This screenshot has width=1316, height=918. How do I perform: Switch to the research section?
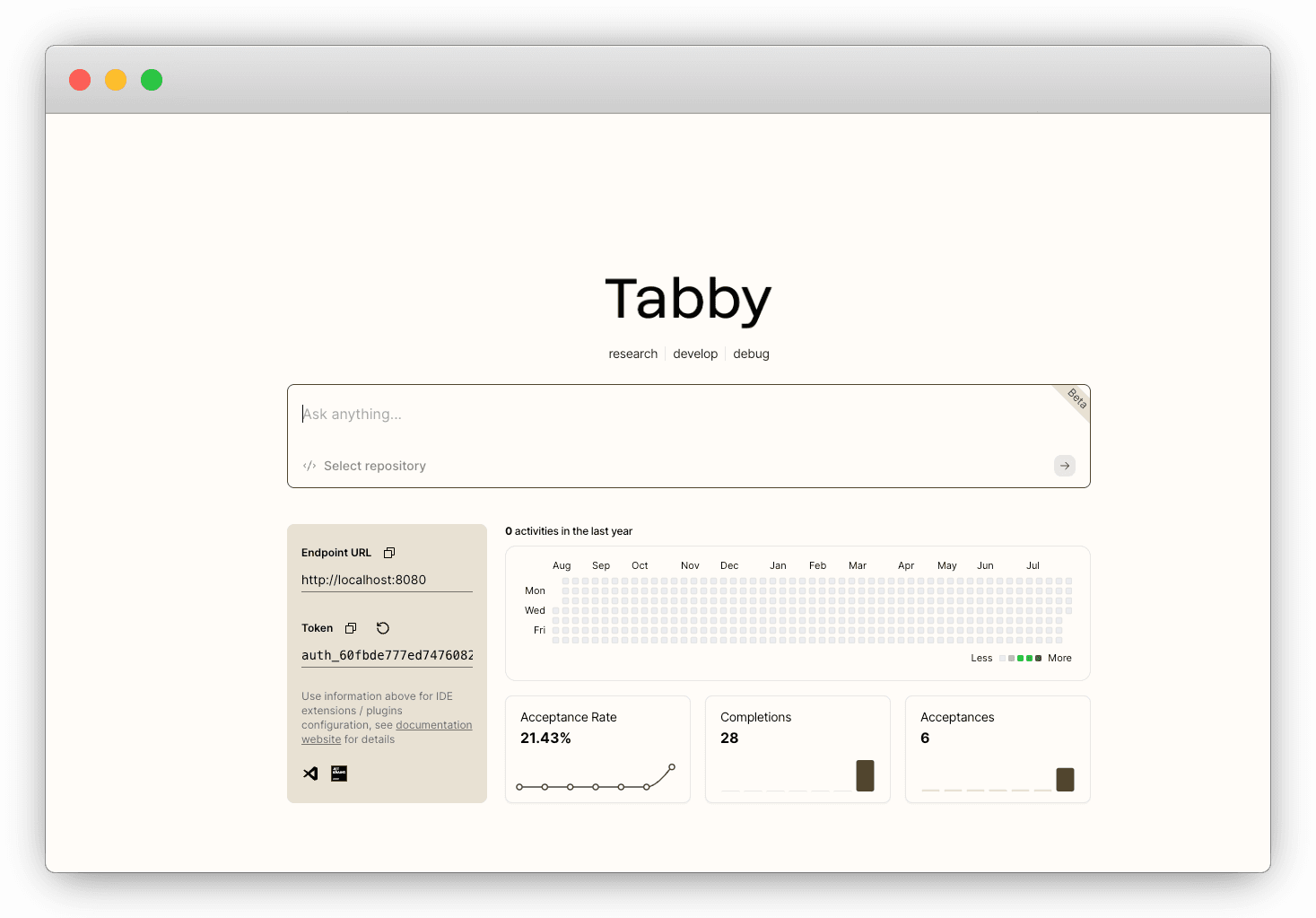point(632,354)
